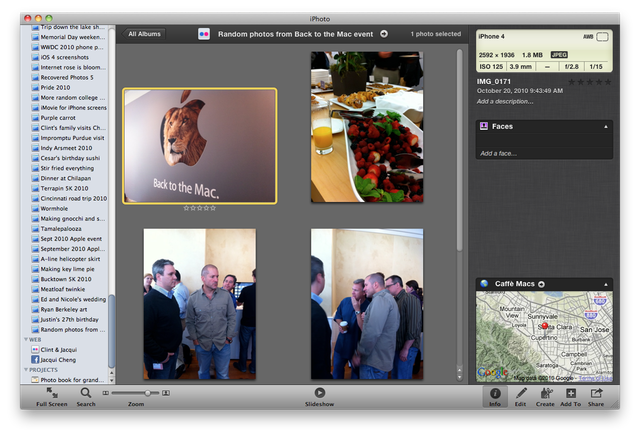
Task: Collapse the Caffè Macs map panel
Action: (606, 284)
